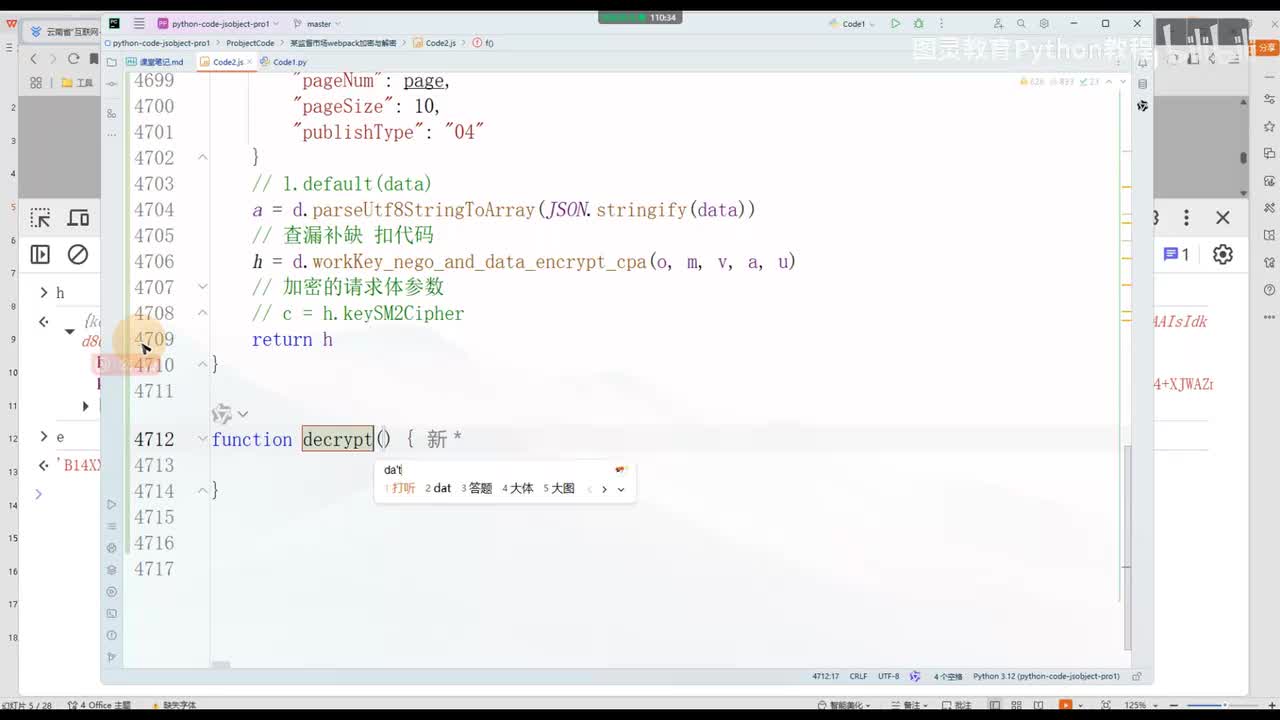Open more run actions menu

(941, 23)
